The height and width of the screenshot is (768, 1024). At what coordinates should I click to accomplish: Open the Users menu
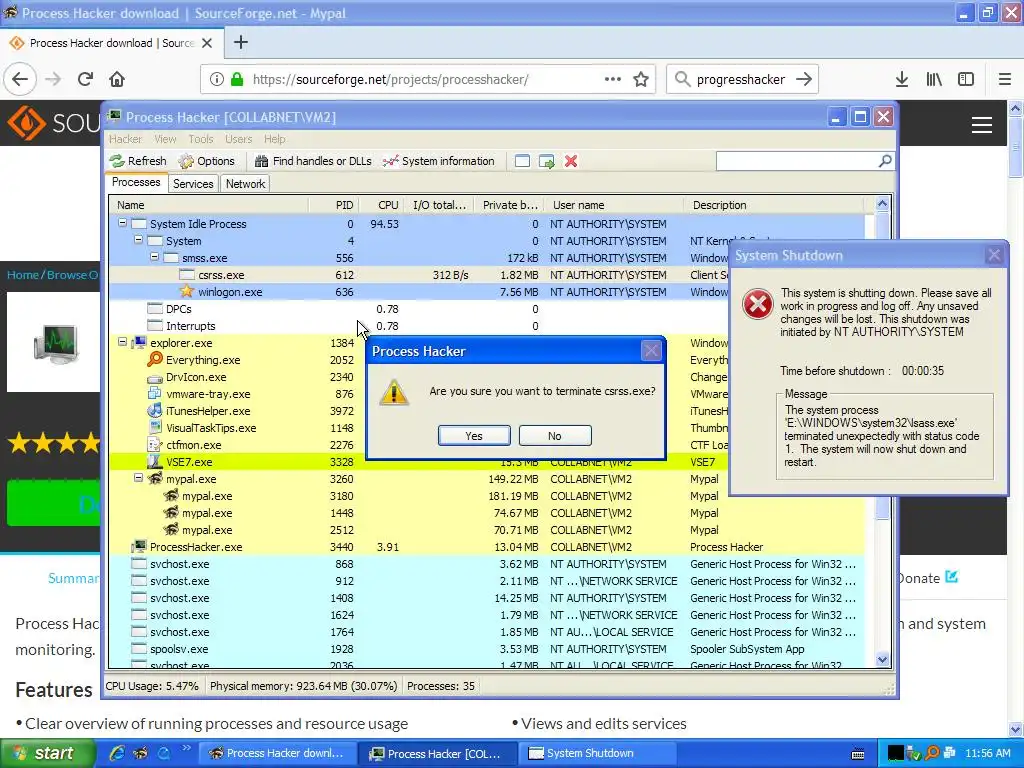238,139
